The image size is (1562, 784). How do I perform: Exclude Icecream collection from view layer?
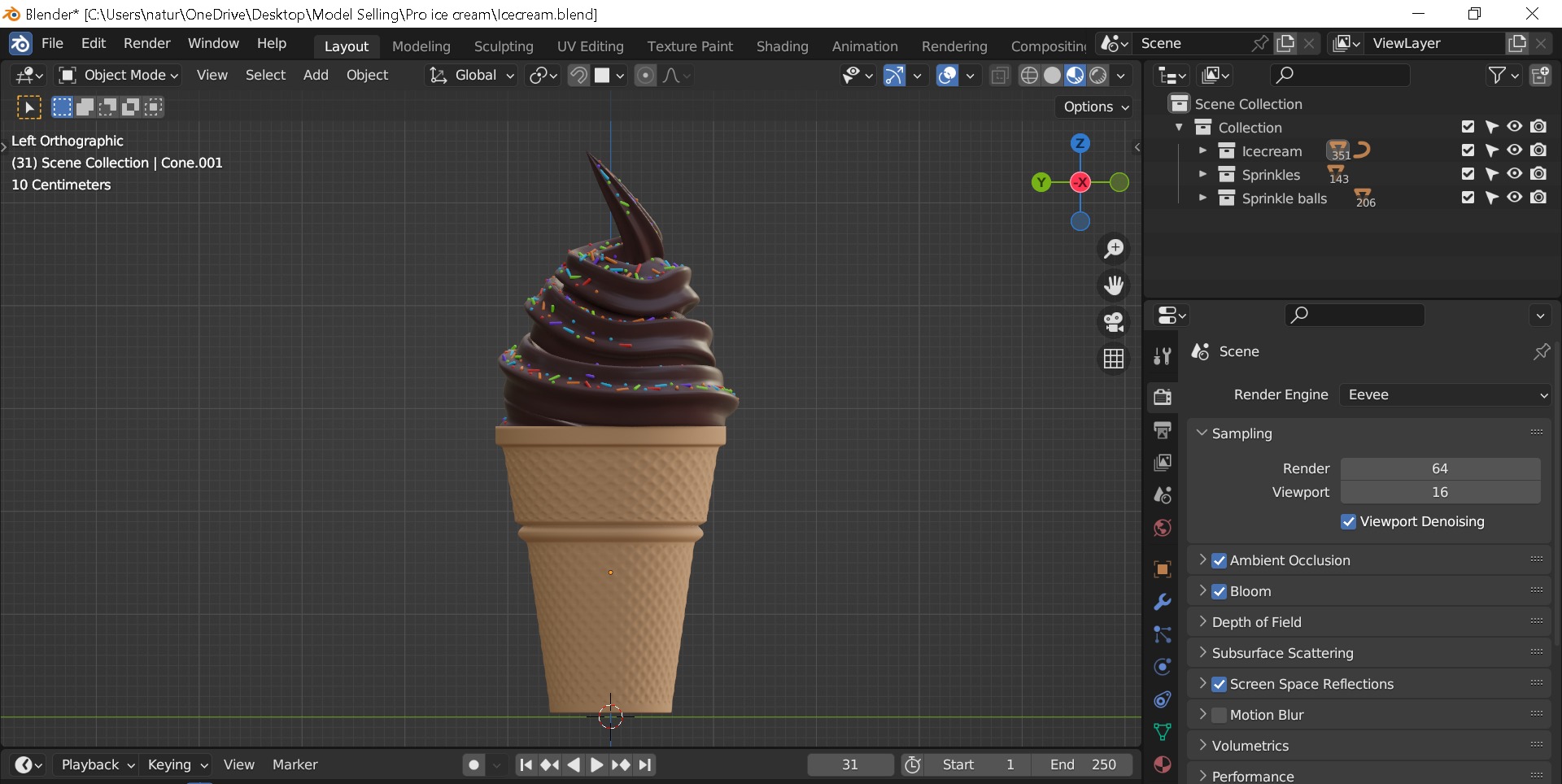pyautogui.click(x=1468, y=150)
